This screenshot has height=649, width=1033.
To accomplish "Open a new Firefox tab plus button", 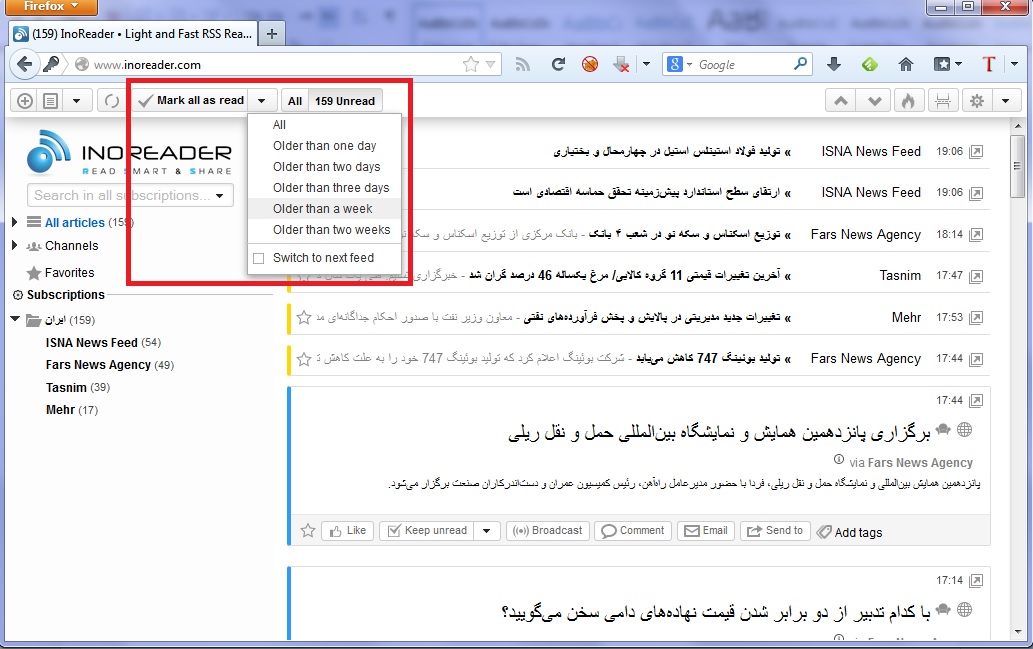I will (271, 34).
